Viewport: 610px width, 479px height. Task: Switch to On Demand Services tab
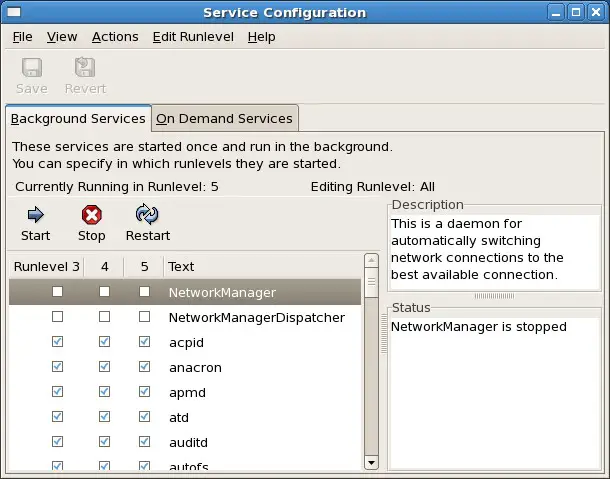pyautogui.click(x=224, y=118)
